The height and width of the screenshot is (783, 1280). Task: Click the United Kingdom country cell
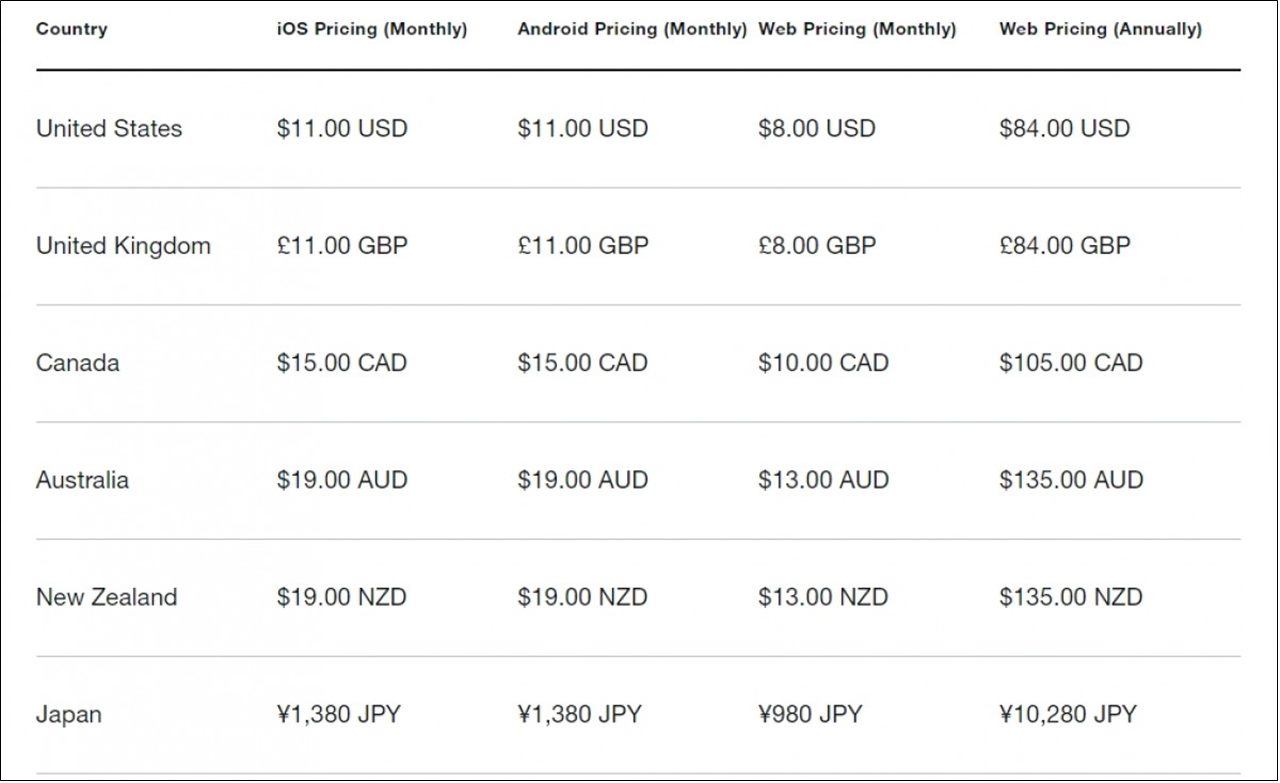click(123, 246)
